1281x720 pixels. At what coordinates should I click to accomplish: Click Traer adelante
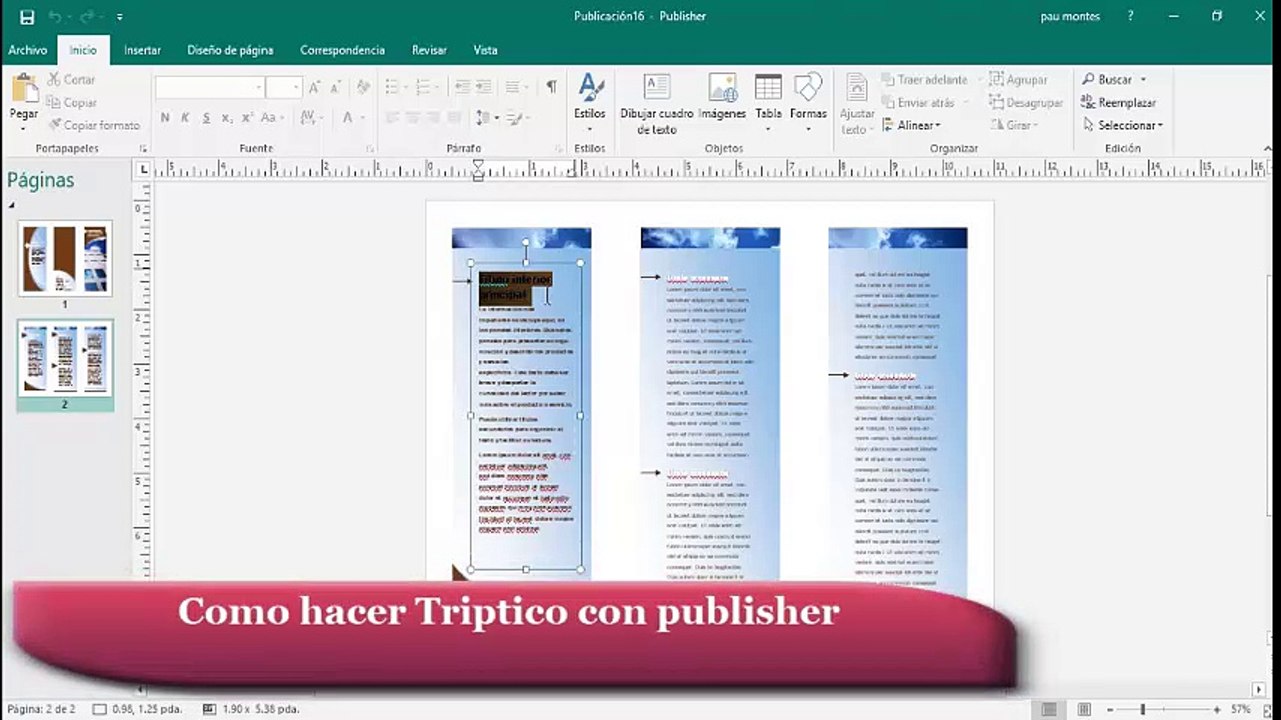click(926, 79)
